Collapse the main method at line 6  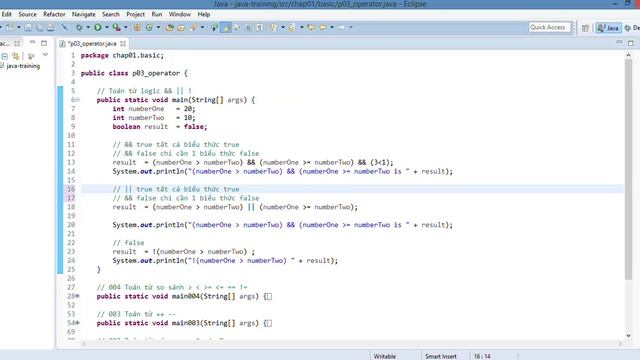click(x=77, y=100)
